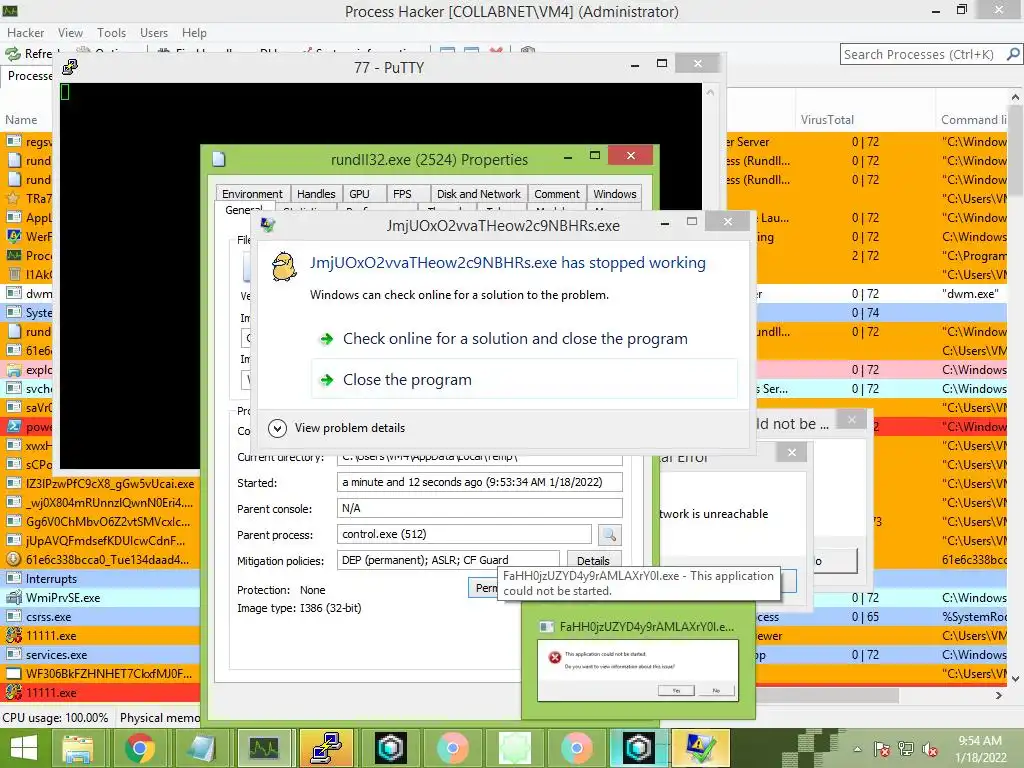Open the Tools menu

coord(112,33)
